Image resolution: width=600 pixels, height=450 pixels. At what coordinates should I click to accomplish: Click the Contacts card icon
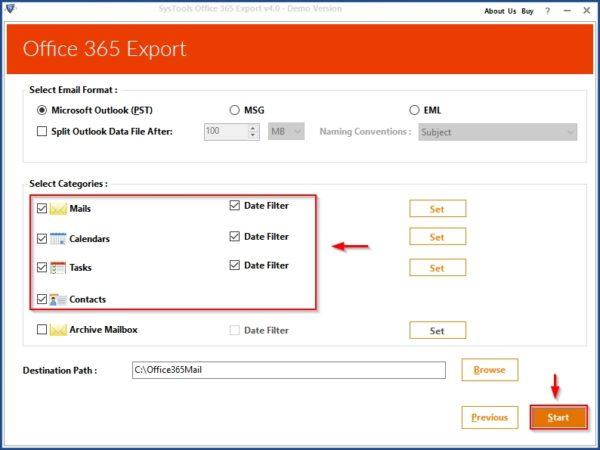click(x=58, y=299)
